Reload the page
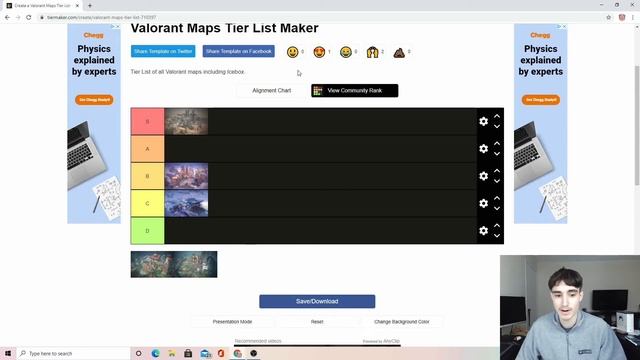Viewport: 640px width, 360px height. [29, 18]
